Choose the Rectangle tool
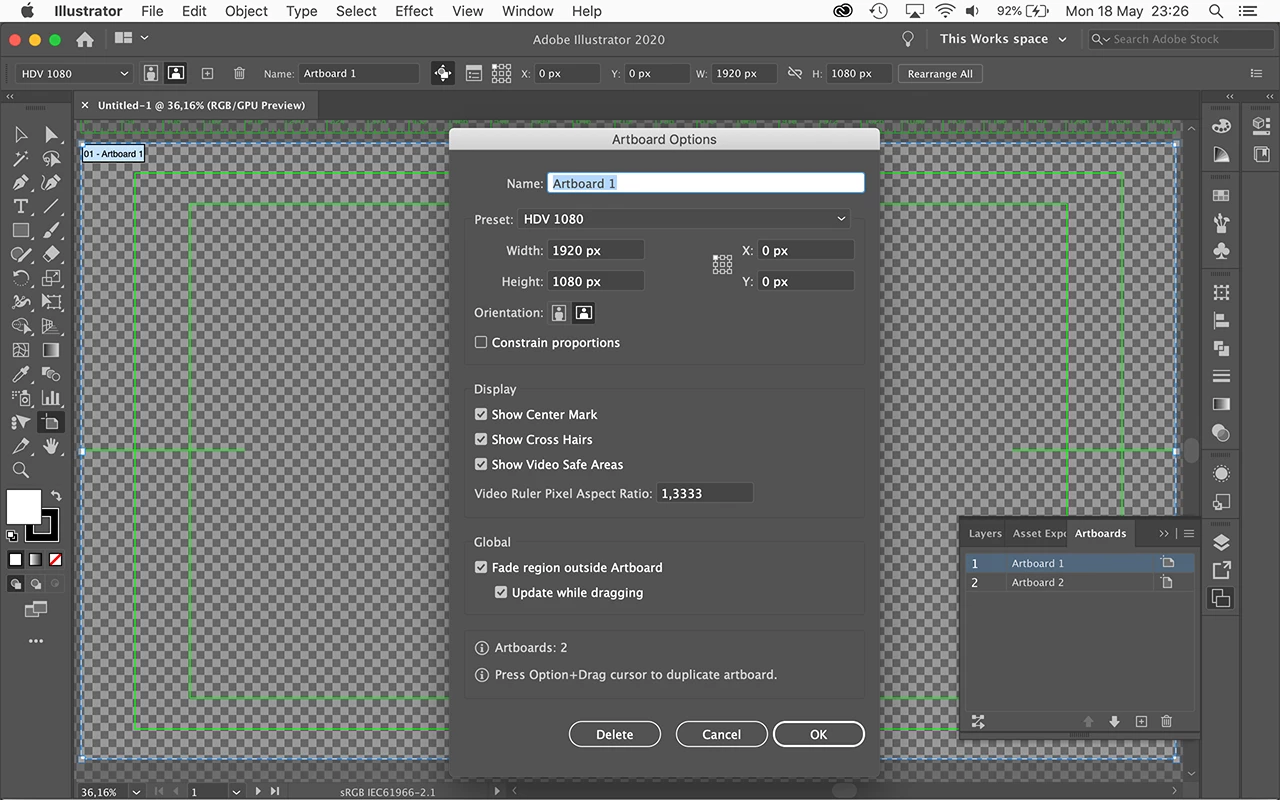Viewport: 1280px width, 800px height. [20, 230]
